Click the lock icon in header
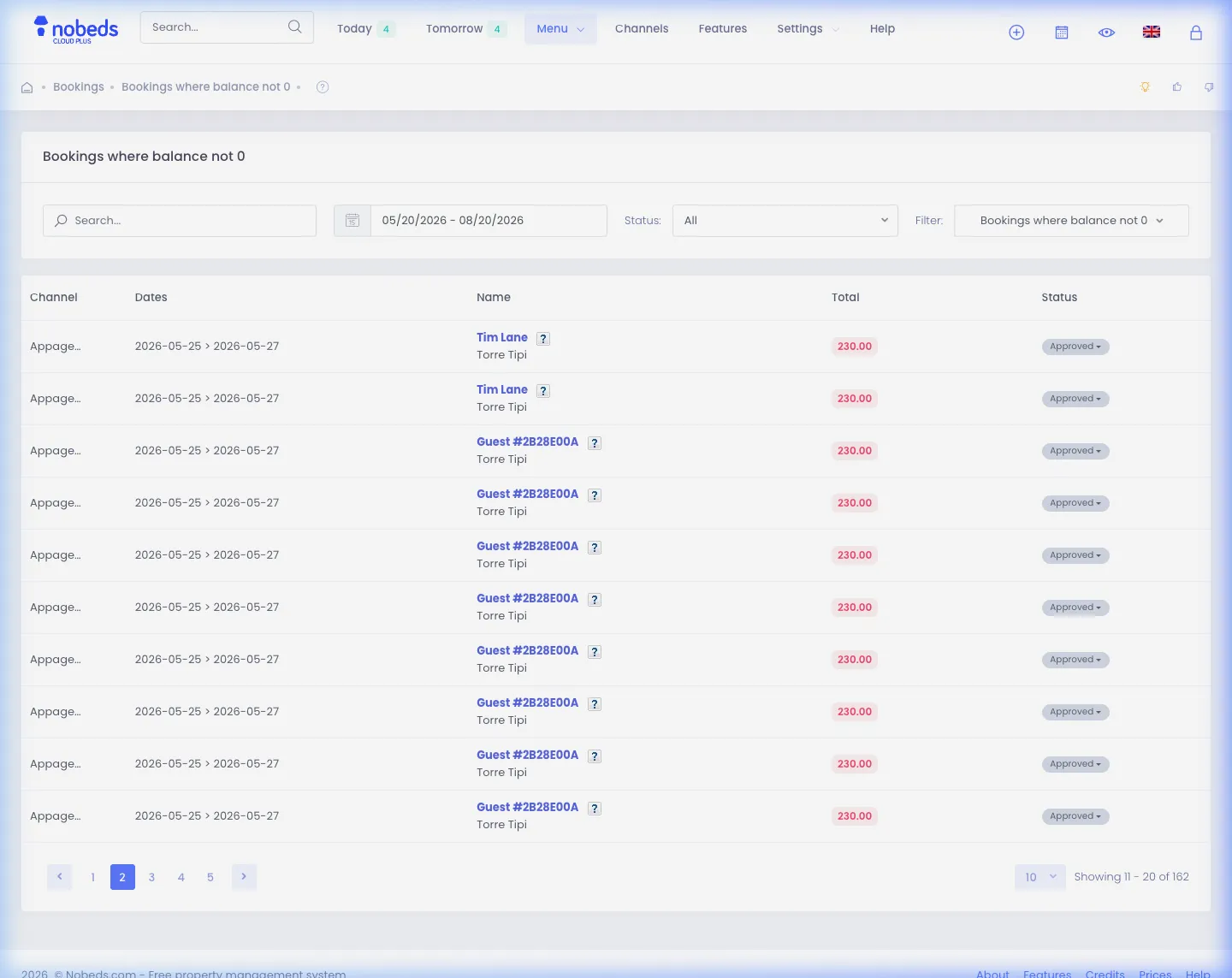Screen dimensions: 1232x978 pos(1196,33)
